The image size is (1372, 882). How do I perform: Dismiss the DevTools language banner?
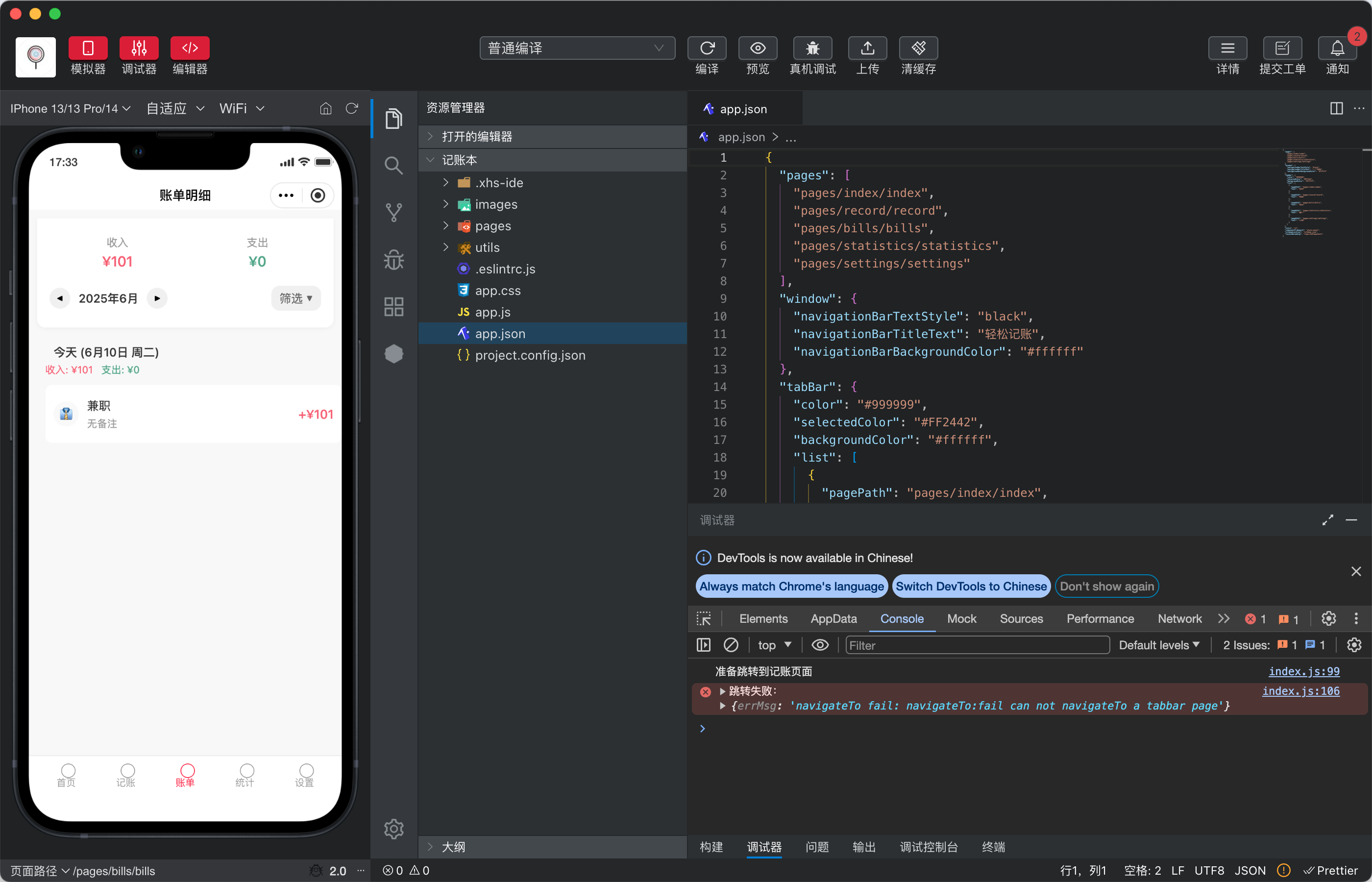coord(1356,571)
